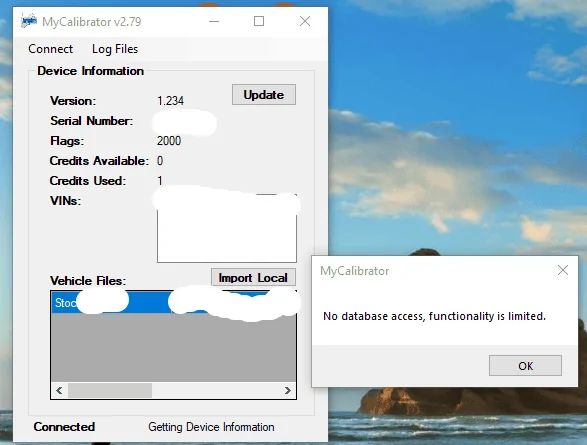The height and width of the screenshot is (445, 587).
Task: Select the highlighted Stock row in Vehicle Files
Action: pos(173,302)
